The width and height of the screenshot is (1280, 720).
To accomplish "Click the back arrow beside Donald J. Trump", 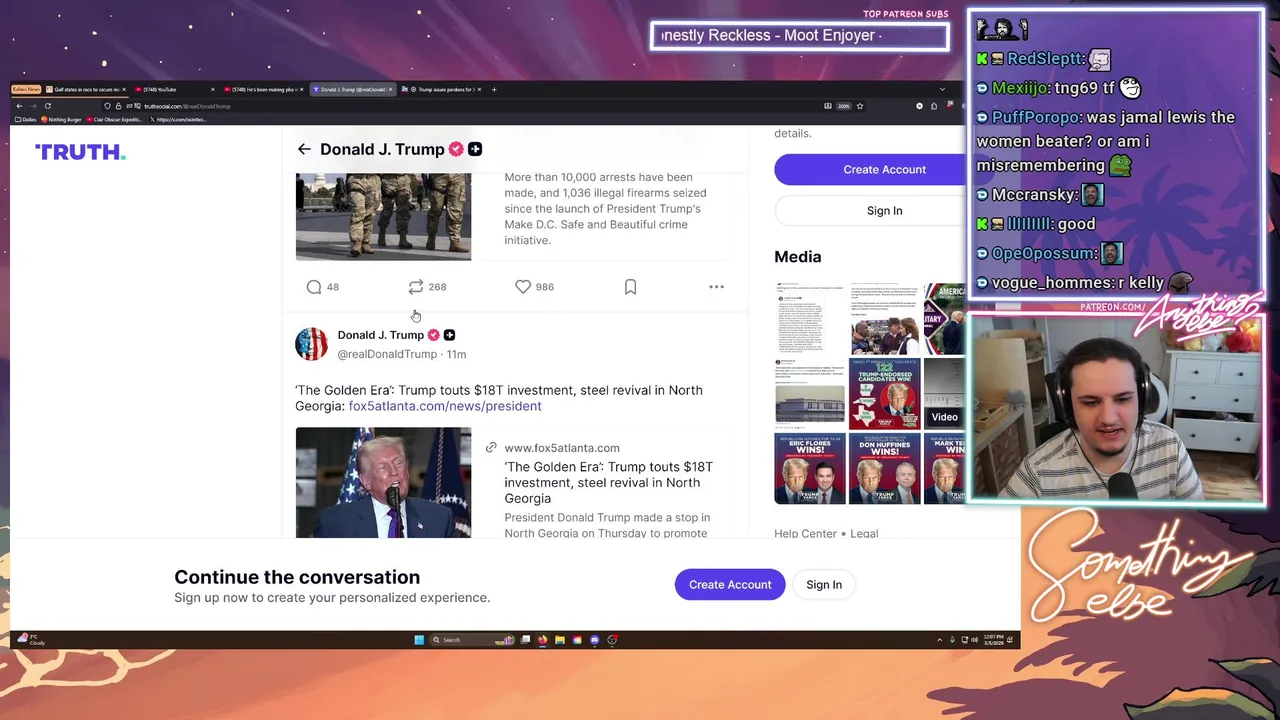I will click(x=304, y=149).
